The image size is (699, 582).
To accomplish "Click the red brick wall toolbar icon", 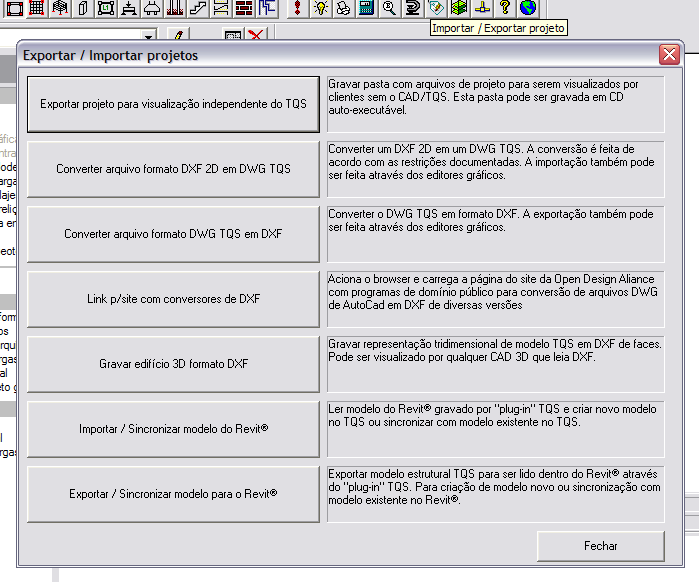I will 244,8.
